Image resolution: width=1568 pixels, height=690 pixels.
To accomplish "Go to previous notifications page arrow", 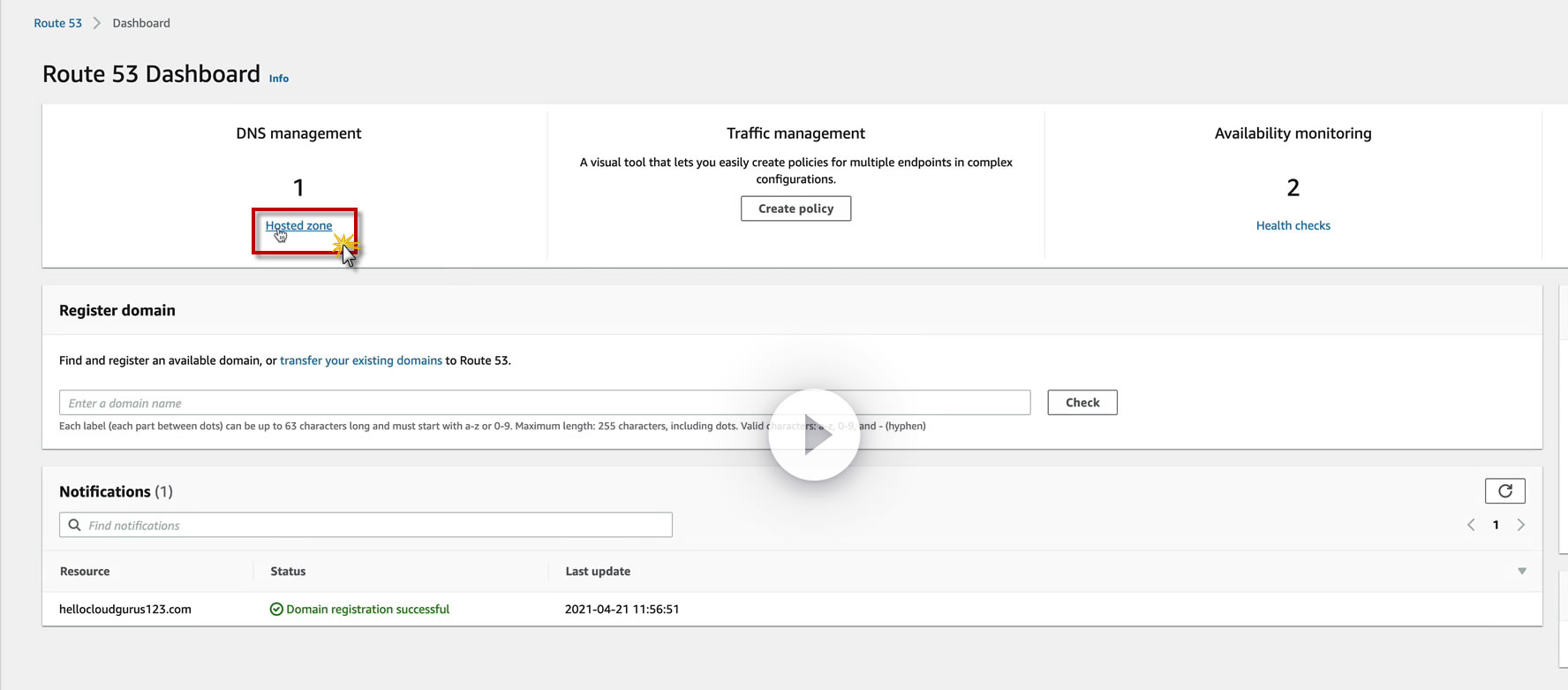I will tap(1471, 525).
